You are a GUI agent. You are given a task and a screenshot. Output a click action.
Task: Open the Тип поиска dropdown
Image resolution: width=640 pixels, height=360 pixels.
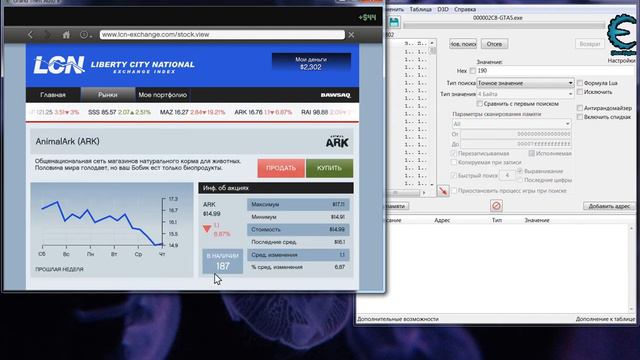(x=525, y=83)
